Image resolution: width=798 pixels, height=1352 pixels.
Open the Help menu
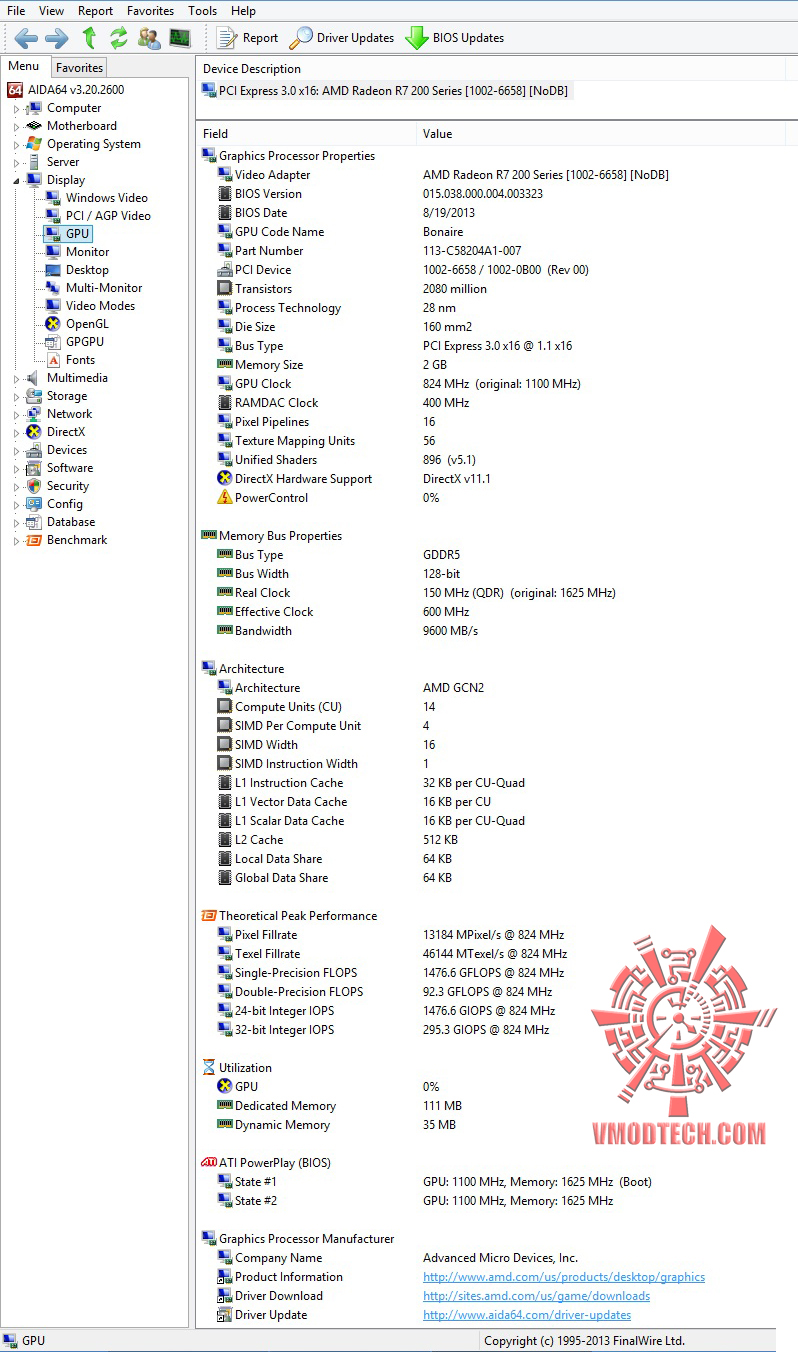click(x=243, y=11)
